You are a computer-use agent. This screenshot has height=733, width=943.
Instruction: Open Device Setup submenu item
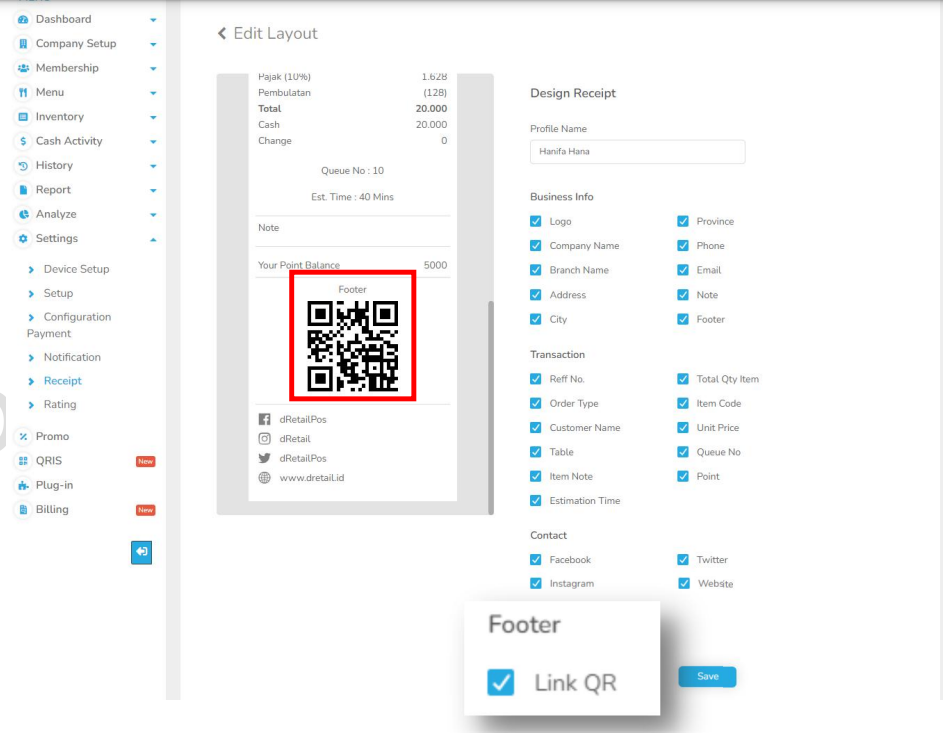[x=76, y=269]
